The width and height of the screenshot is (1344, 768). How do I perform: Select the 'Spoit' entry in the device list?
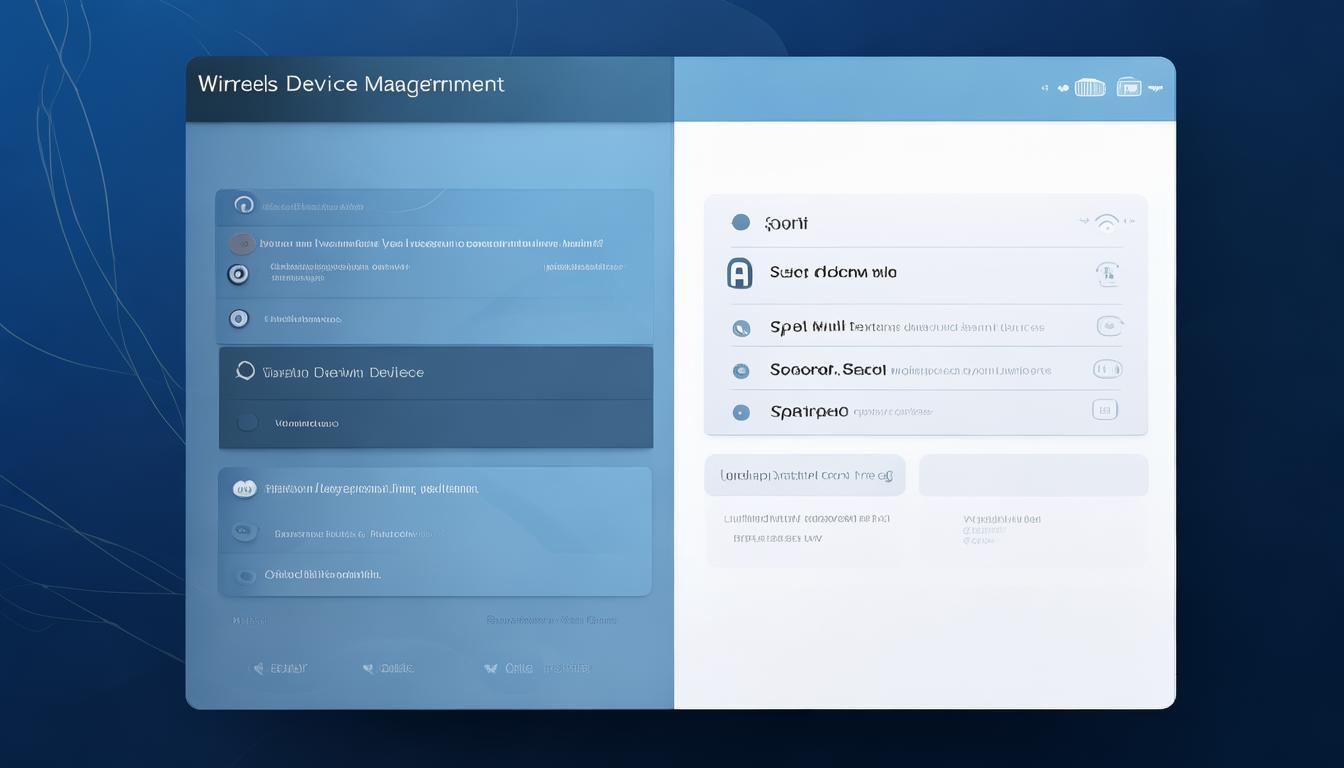787,223
